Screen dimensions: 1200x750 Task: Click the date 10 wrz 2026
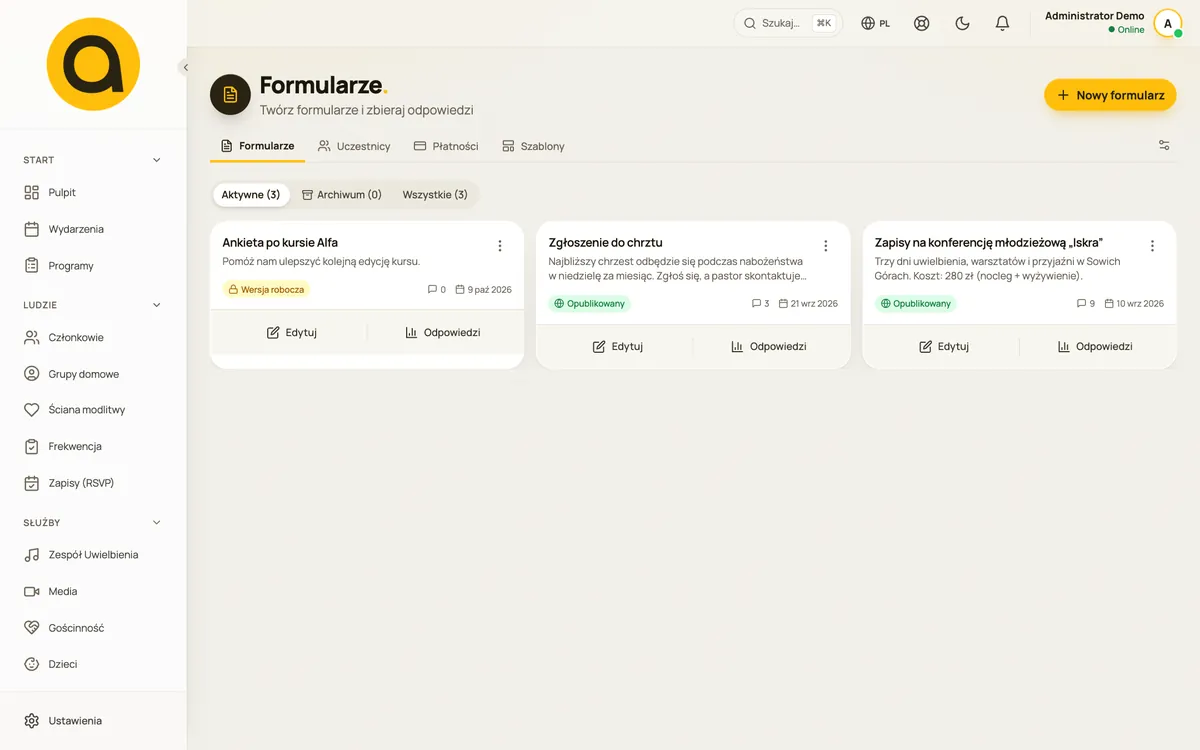pos(1134,303)
